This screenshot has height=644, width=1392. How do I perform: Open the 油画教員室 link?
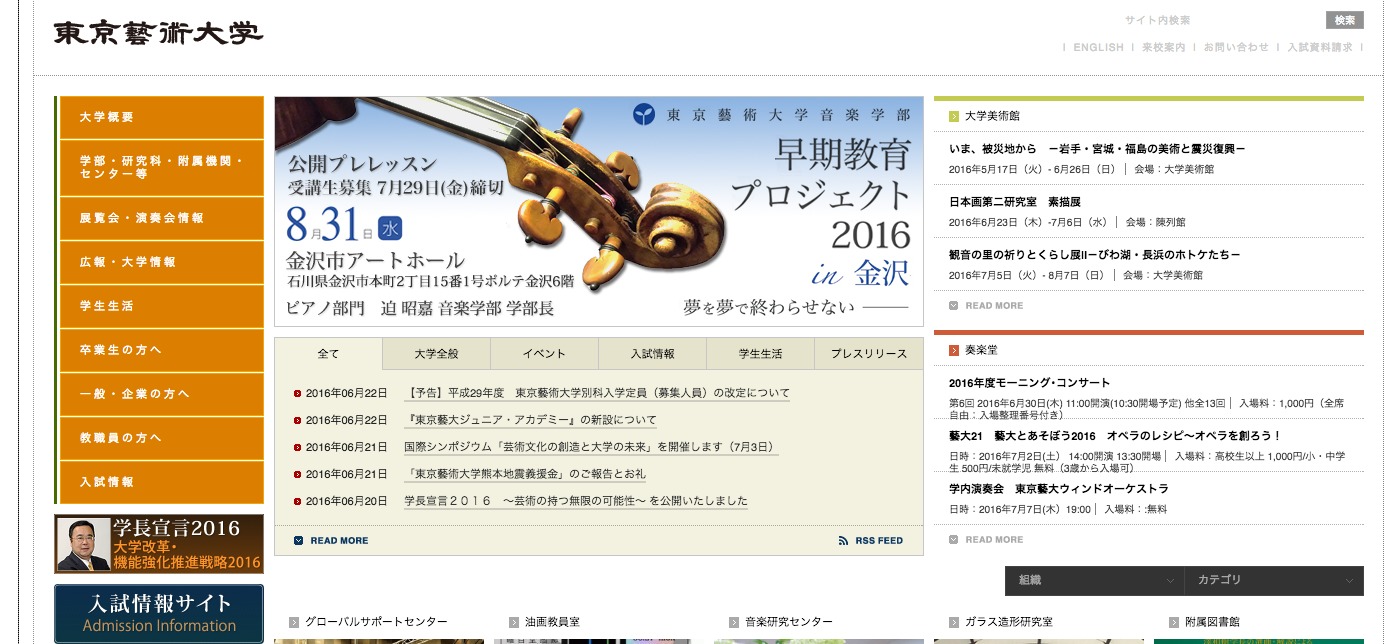(x=552, y=622)
